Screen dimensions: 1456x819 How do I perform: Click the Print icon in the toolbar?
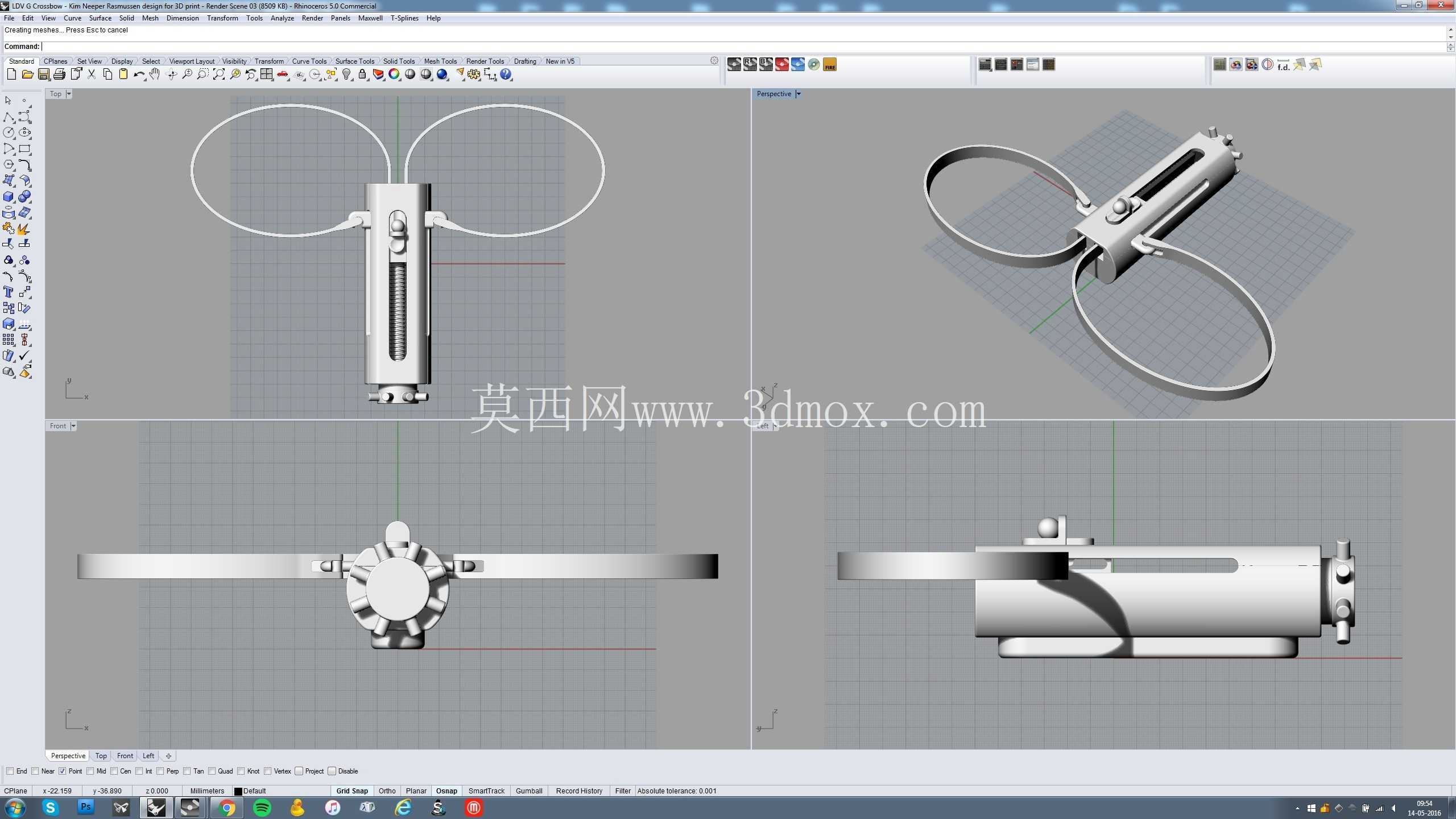click(x=59, y=75)
